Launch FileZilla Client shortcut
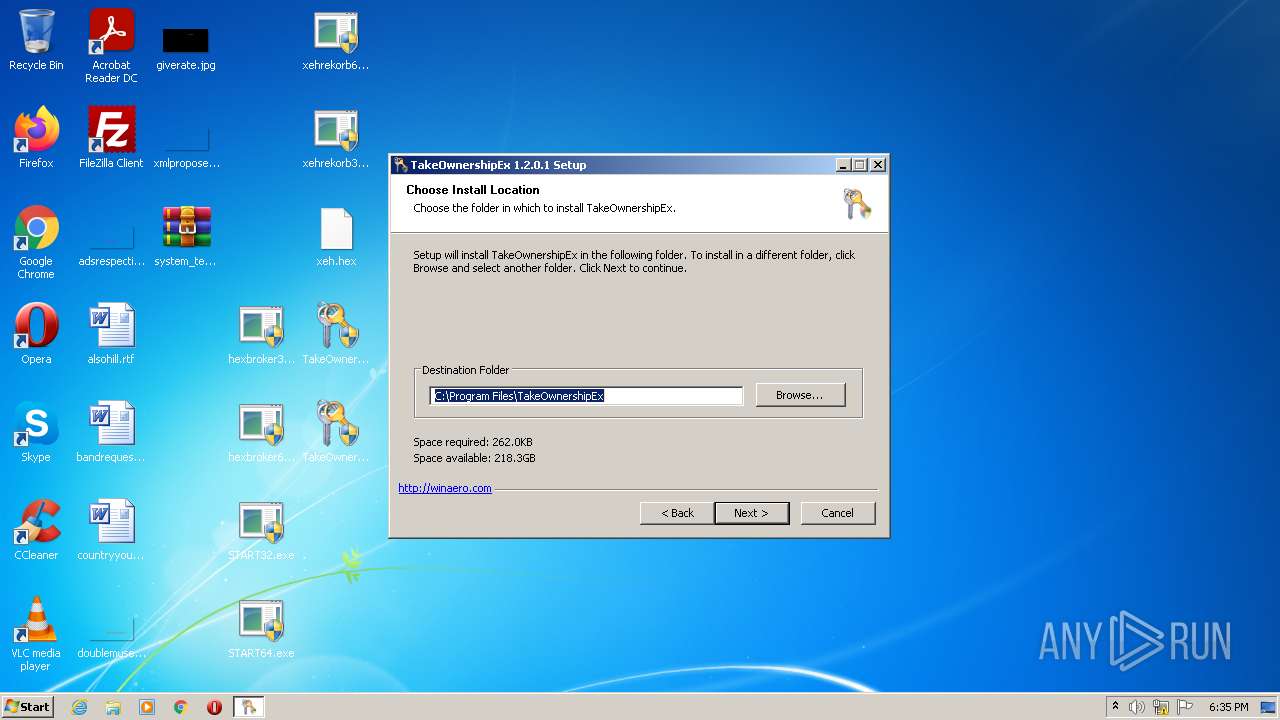 pyautogui.click(x=111, y=138)
